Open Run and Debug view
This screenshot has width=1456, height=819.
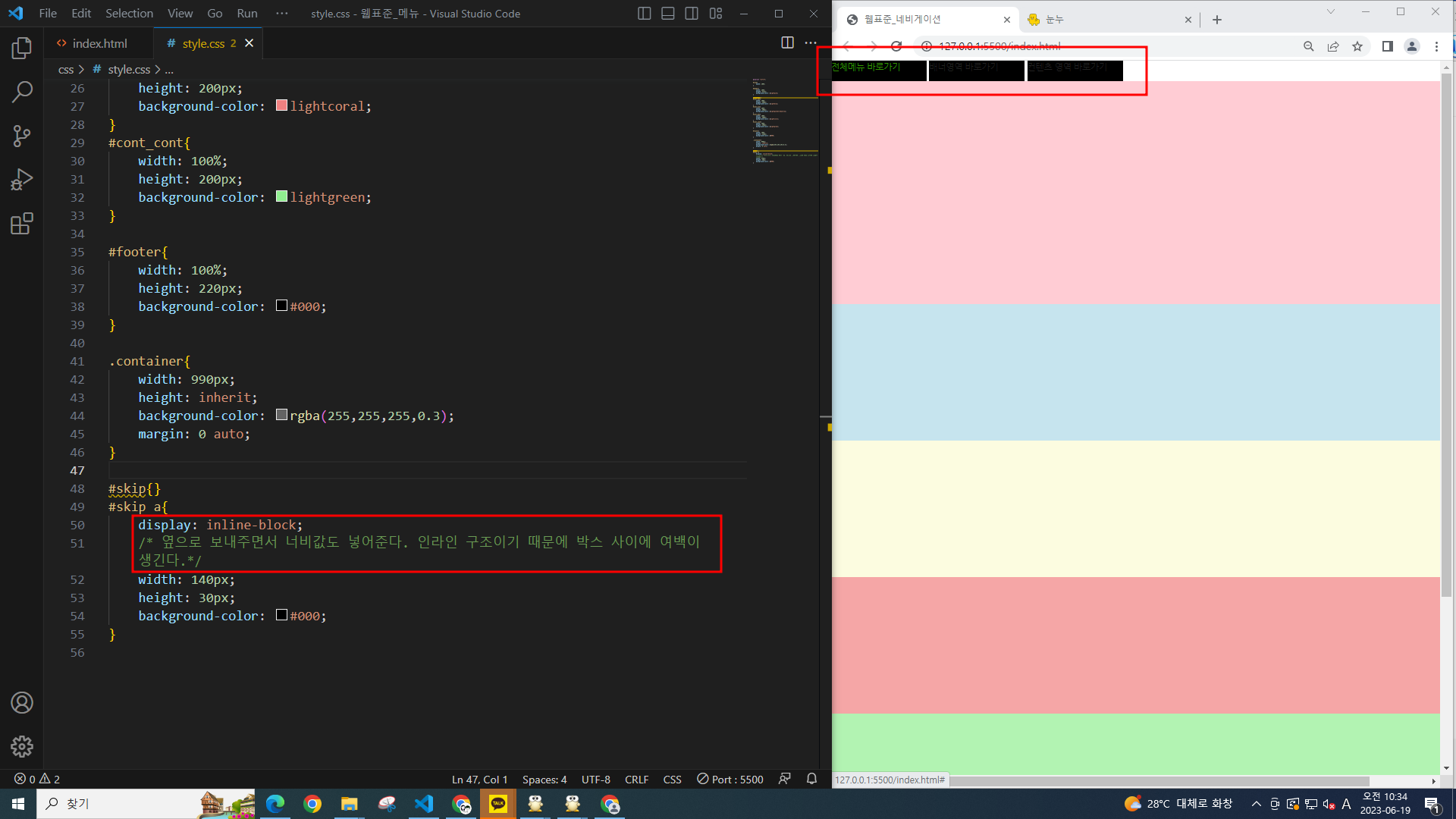(22, 180)
